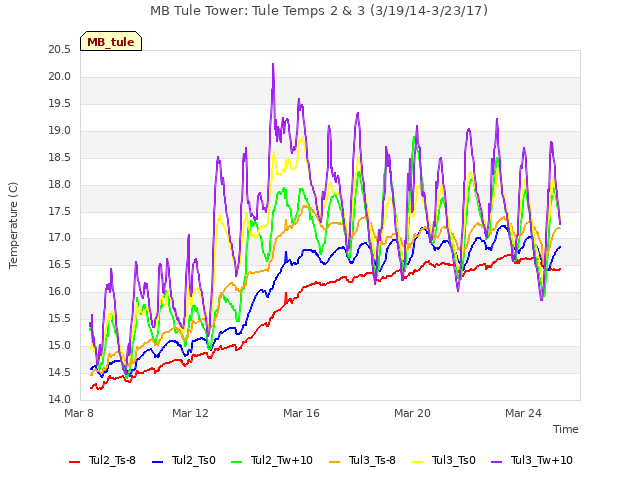The height and width of the screenshot is (480, 640).
Task: Click the green Tul2_Tw+10 legend swatch
Action: [236, 462]
